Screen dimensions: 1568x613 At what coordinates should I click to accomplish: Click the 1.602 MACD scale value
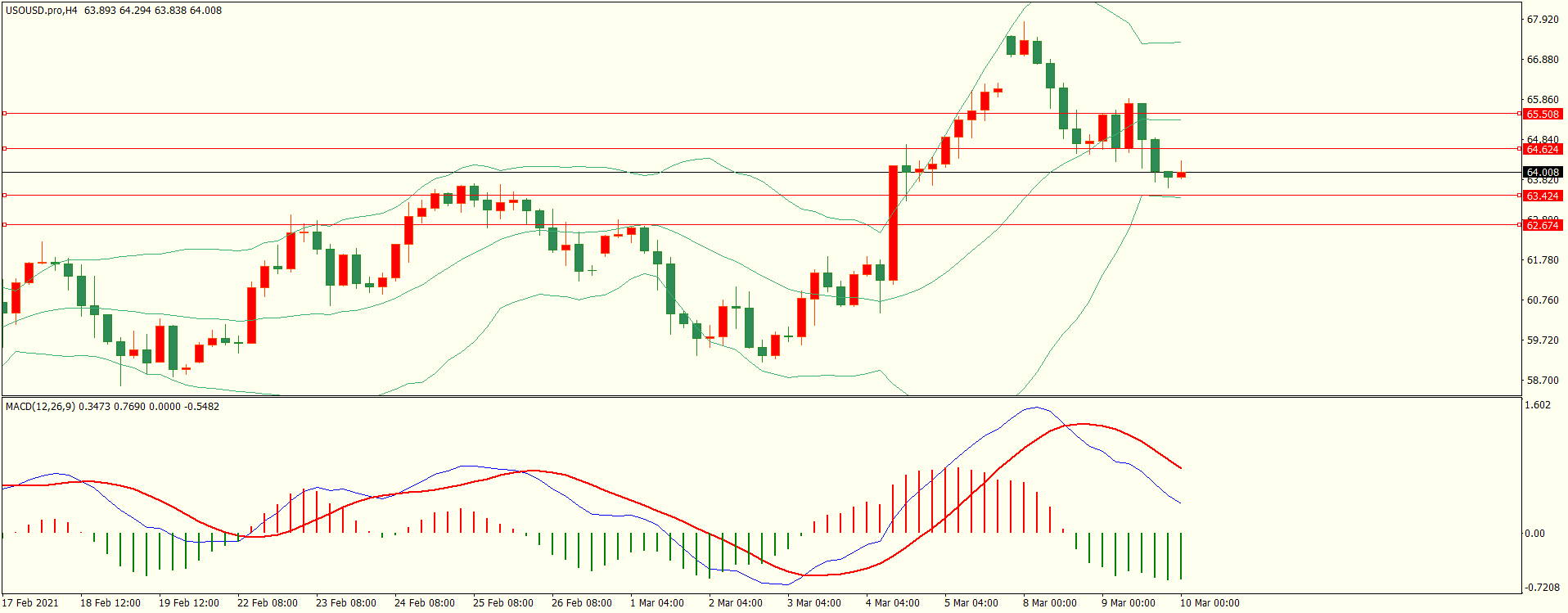pyautogui.click(x=1539, y=405)
